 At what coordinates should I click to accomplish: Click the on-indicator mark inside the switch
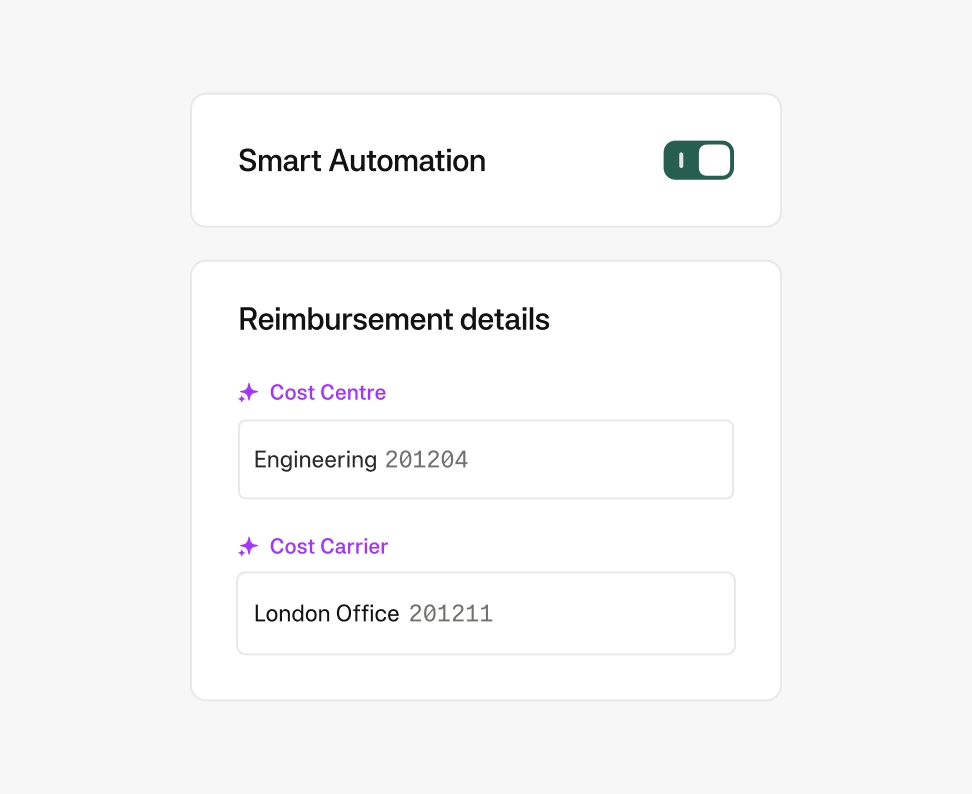pyautogui.click(x=681, y=160)
